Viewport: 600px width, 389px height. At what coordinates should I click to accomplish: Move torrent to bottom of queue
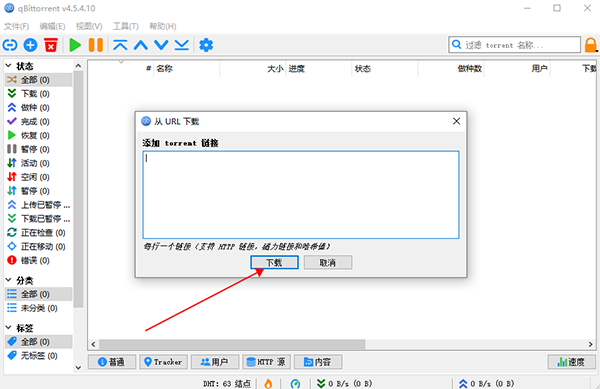(182, 45)
